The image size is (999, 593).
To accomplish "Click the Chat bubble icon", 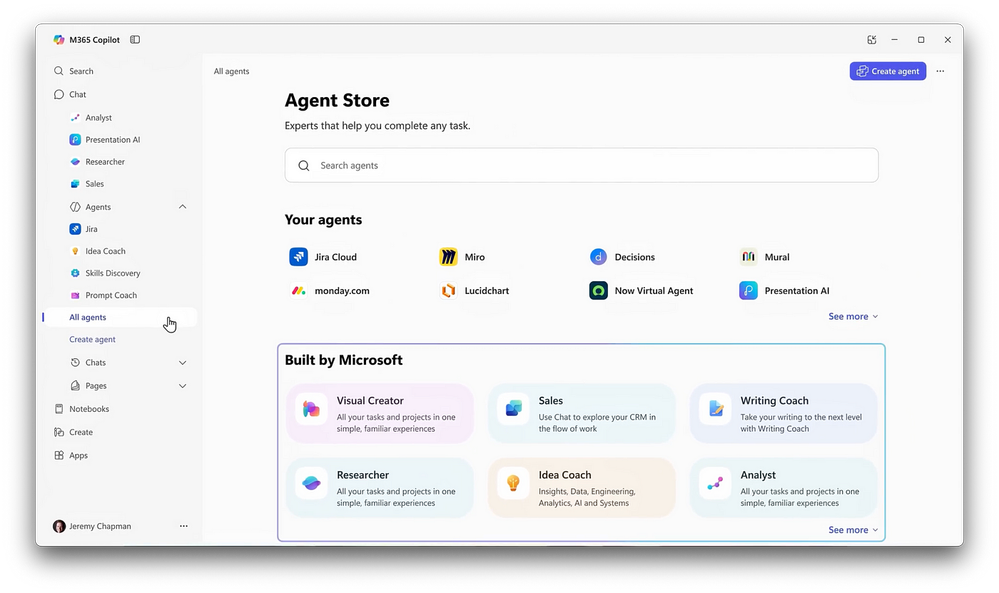I will click(x=59, y=94).
